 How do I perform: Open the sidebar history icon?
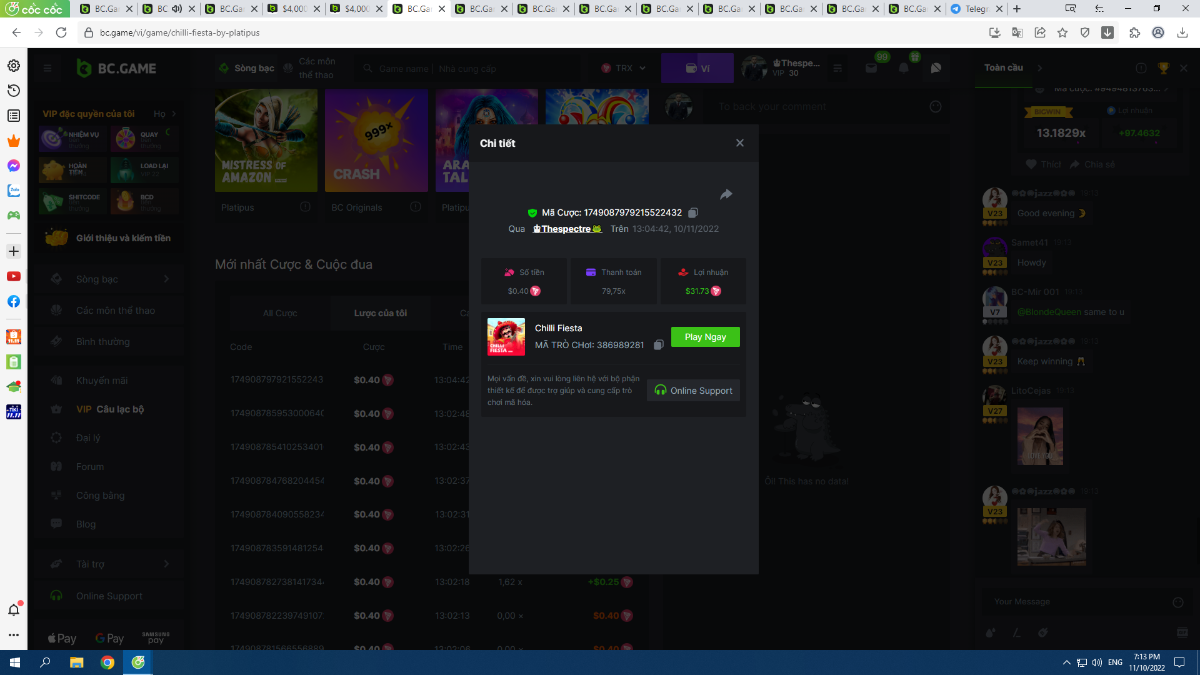click(14, 91)
